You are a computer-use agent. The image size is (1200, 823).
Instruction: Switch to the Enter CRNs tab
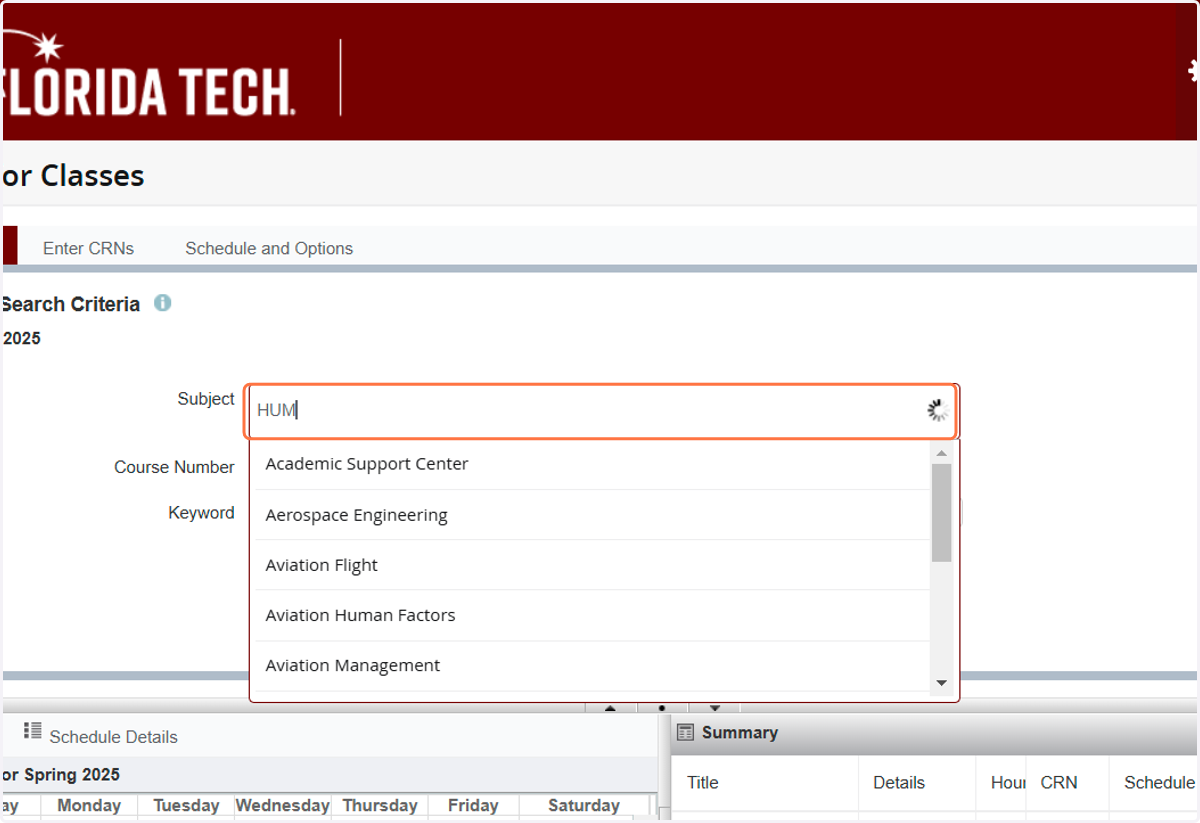(x=88, y=248)
